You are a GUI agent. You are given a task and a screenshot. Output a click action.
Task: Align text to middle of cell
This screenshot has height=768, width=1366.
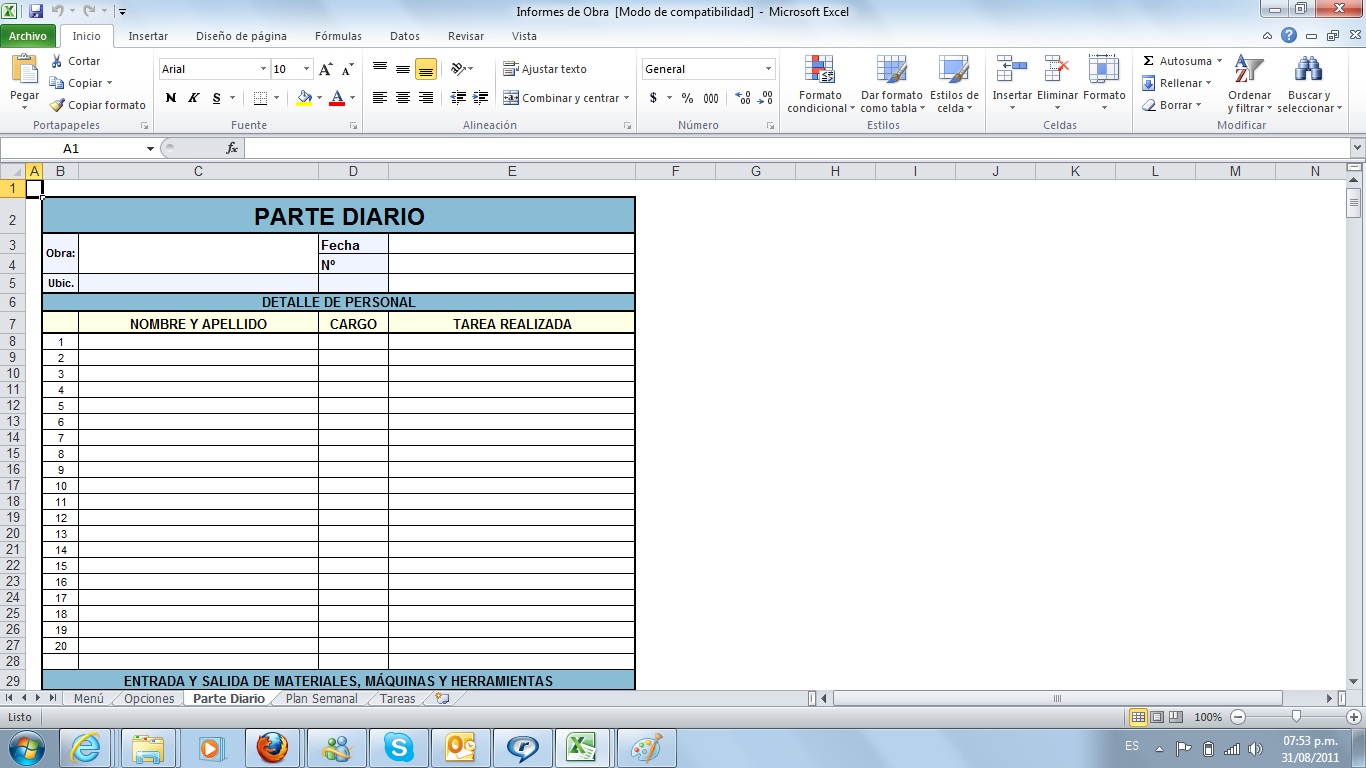[403, 69]
